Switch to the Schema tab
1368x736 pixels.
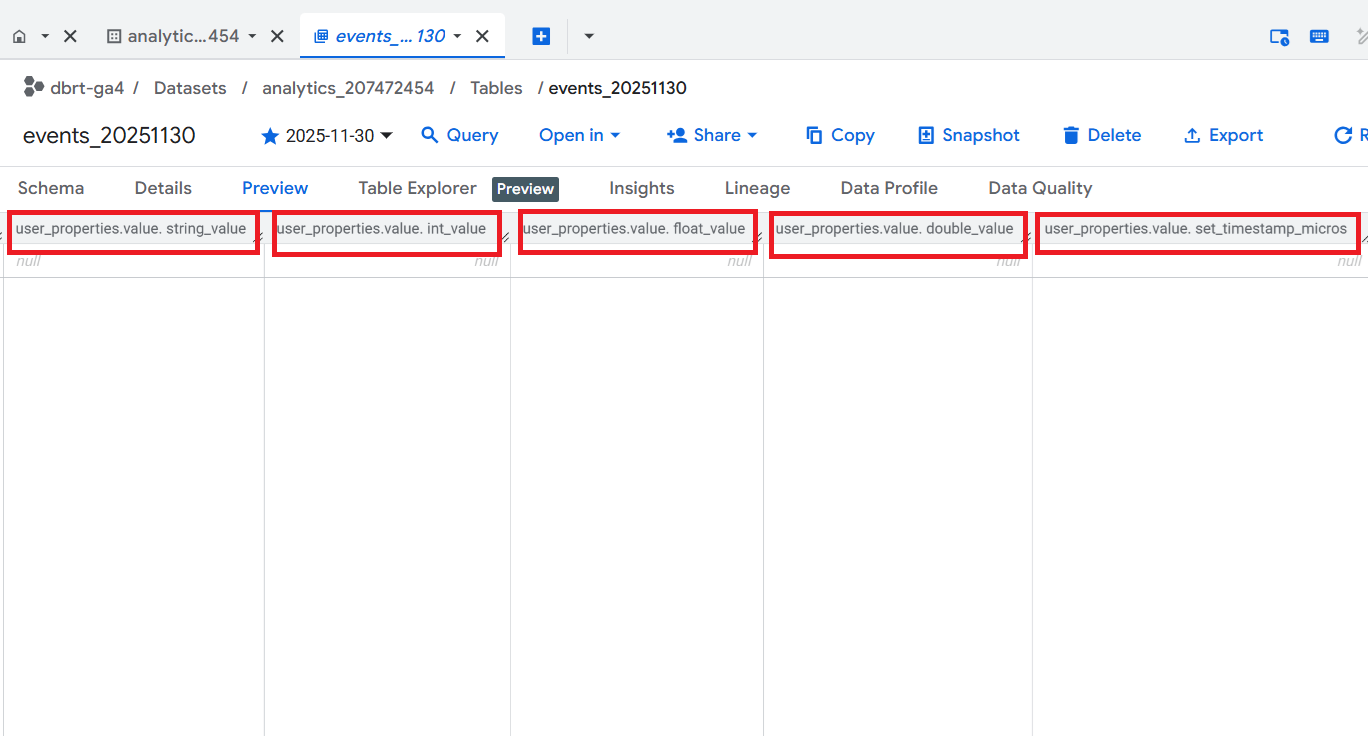click(51, 188)
